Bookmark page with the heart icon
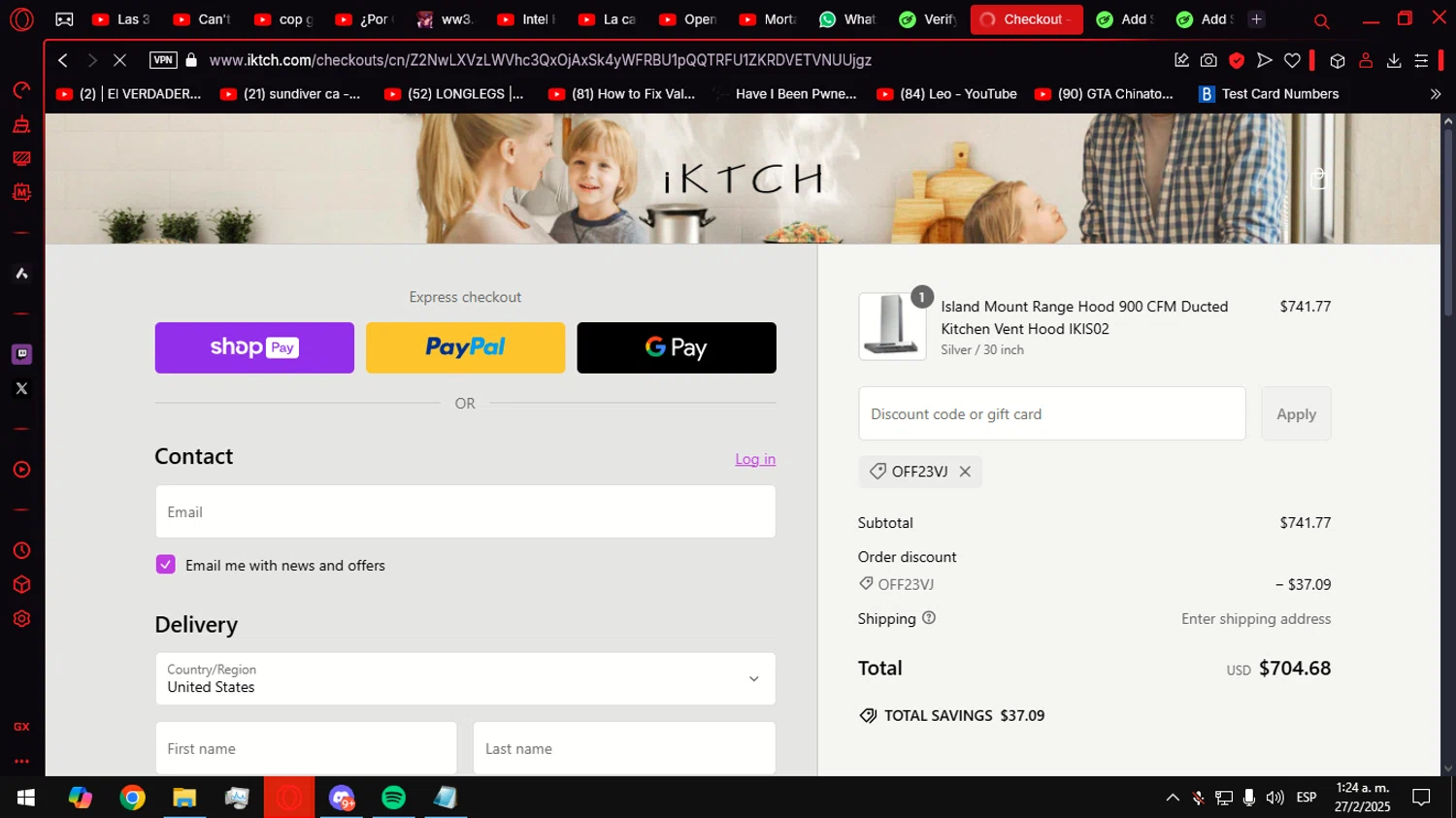The height and width of the screenshot is (818, 1456). [1292, 60]
